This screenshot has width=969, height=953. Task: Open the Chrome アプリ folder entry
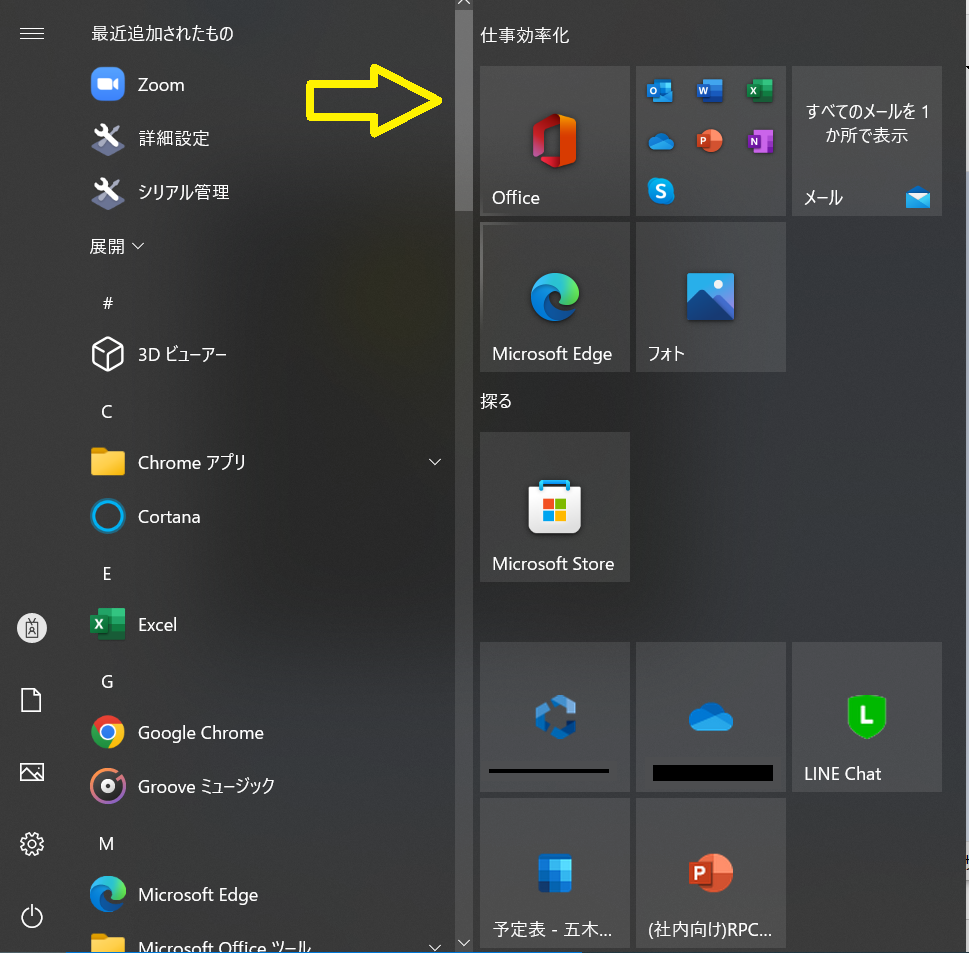tap(266, 462)
